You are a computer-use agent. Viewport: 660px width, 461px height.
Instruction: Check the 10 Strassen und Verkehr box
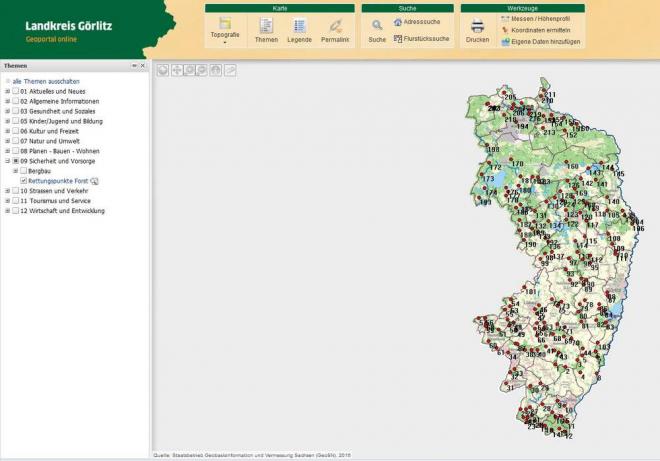point(16,191)
